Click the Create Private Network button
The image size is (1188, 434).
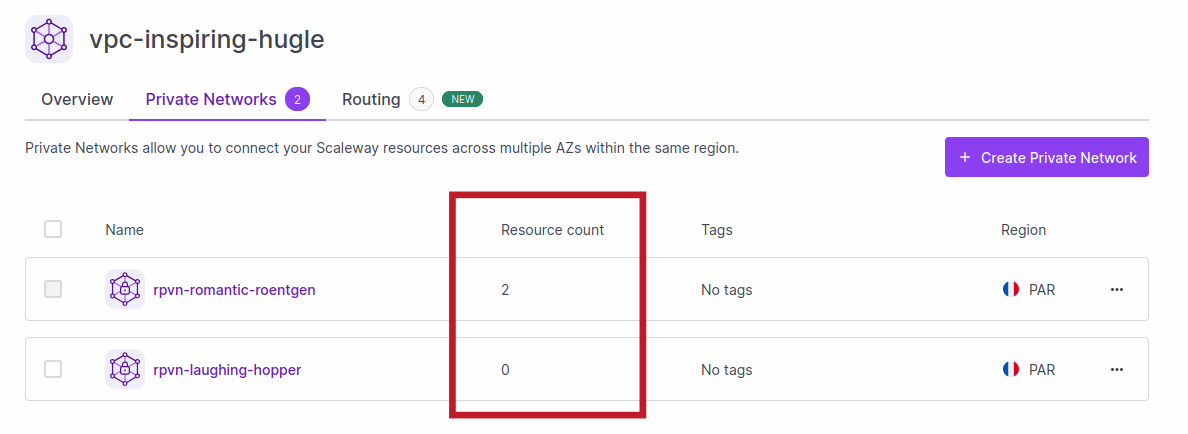pyautogui.click(x=1046, y=157)
